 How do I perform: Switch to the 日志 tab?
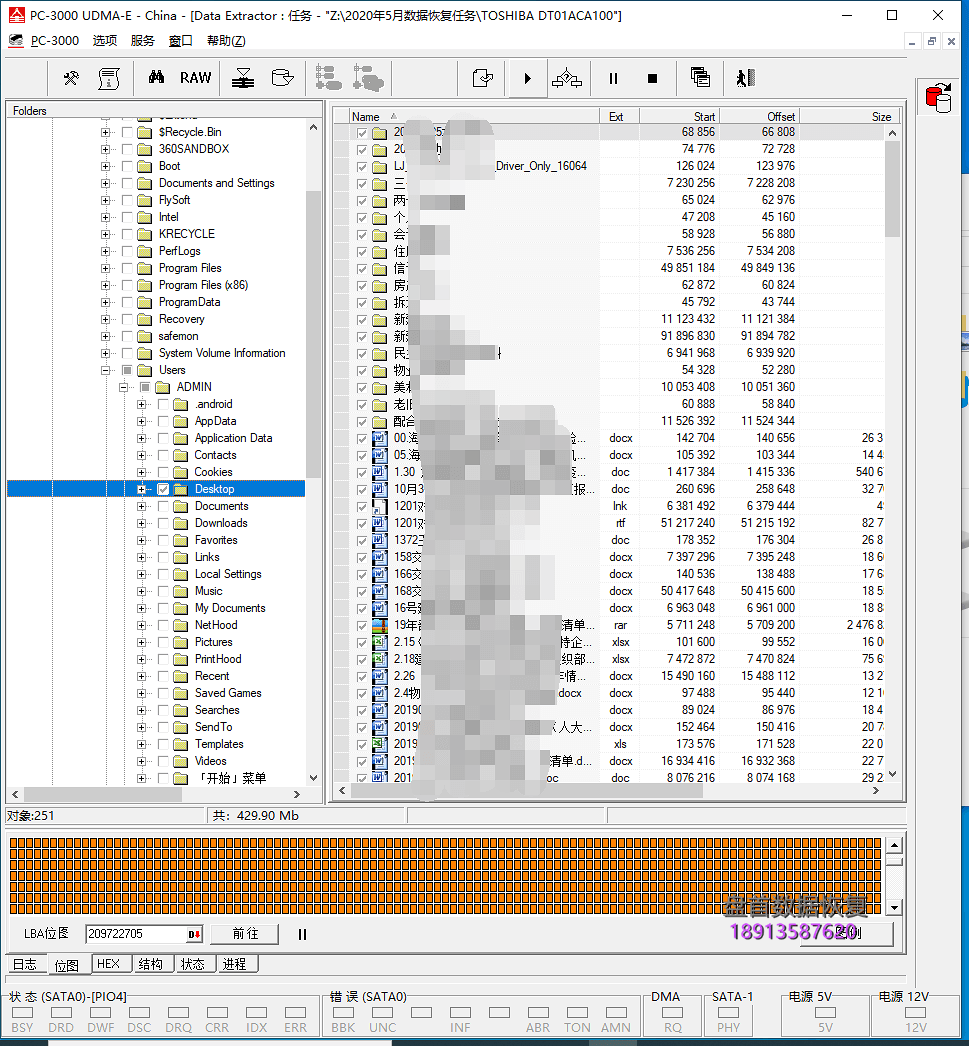point(25,964)
